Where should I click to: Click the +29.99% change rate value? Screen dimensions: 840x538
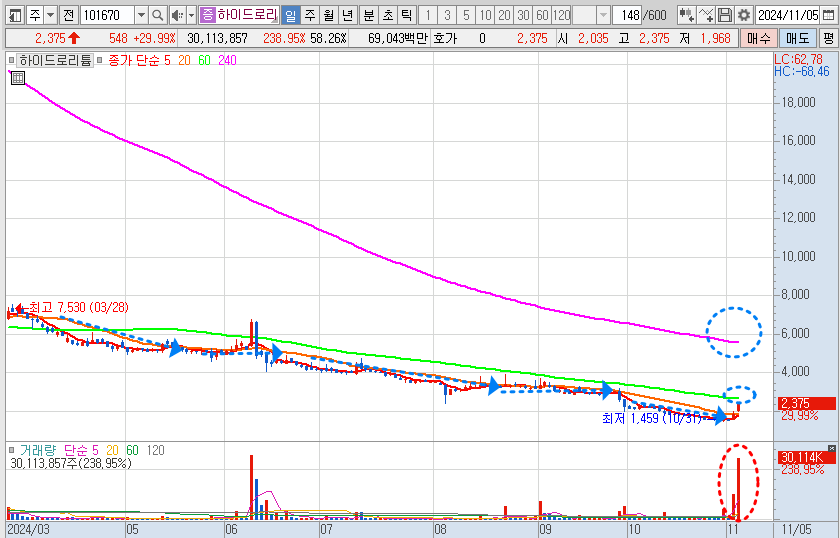(x=154, y=39)
